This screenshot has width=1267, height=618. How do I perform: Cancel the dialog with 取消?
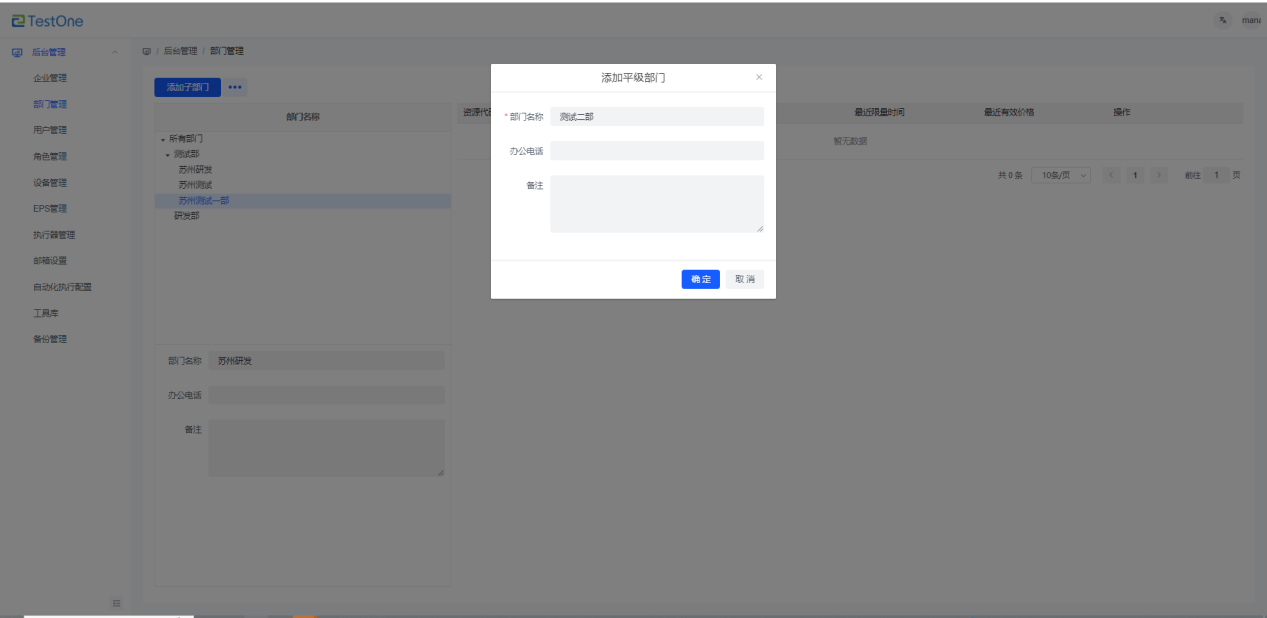tap(745, 279)
